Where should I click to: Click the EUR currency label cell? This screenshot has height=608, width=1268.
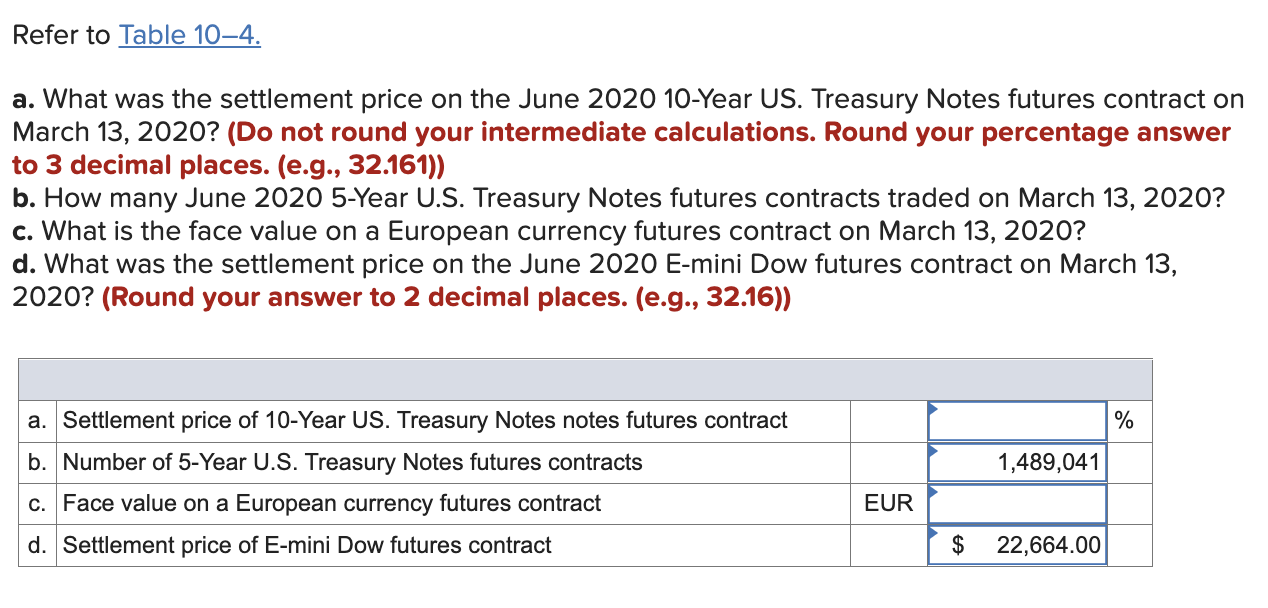pyautogui.click(x=888, y=504)
